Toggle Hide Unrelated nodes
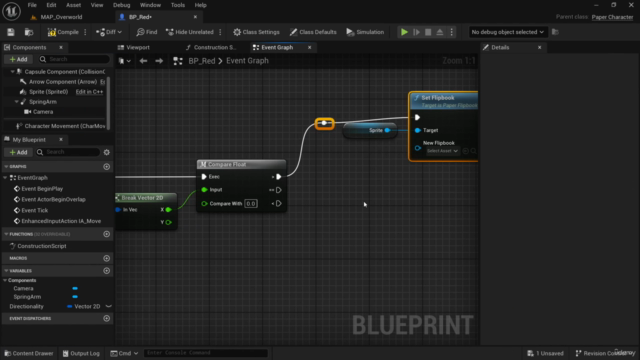 pyautogui.click(x=190, y=32)
